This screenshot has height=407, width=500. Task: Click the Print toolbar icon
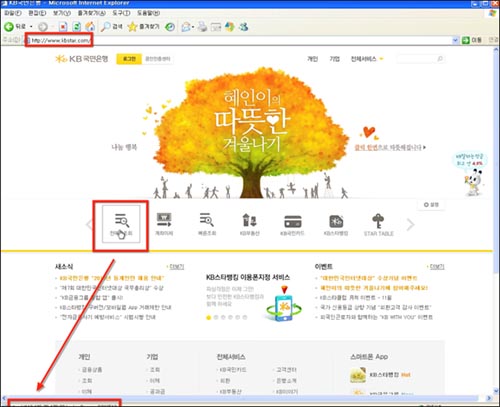202,27
